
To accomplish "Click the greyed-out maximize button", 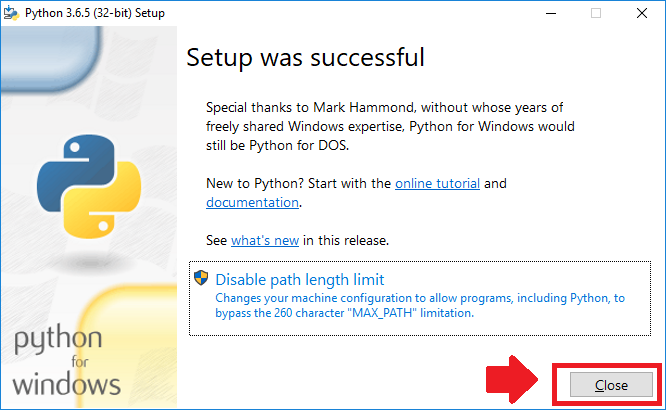I will [596, 13].
